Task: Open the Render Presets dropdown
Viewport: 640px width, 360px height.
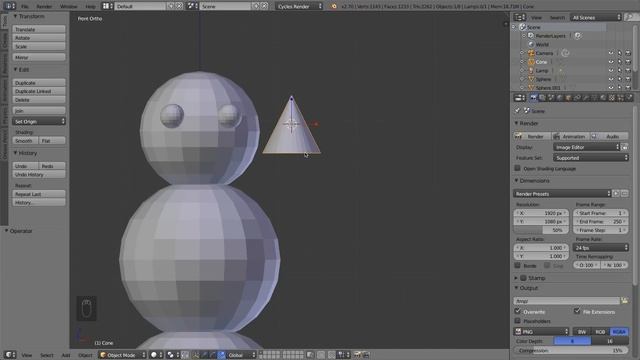Action: [x=562, y=193]
